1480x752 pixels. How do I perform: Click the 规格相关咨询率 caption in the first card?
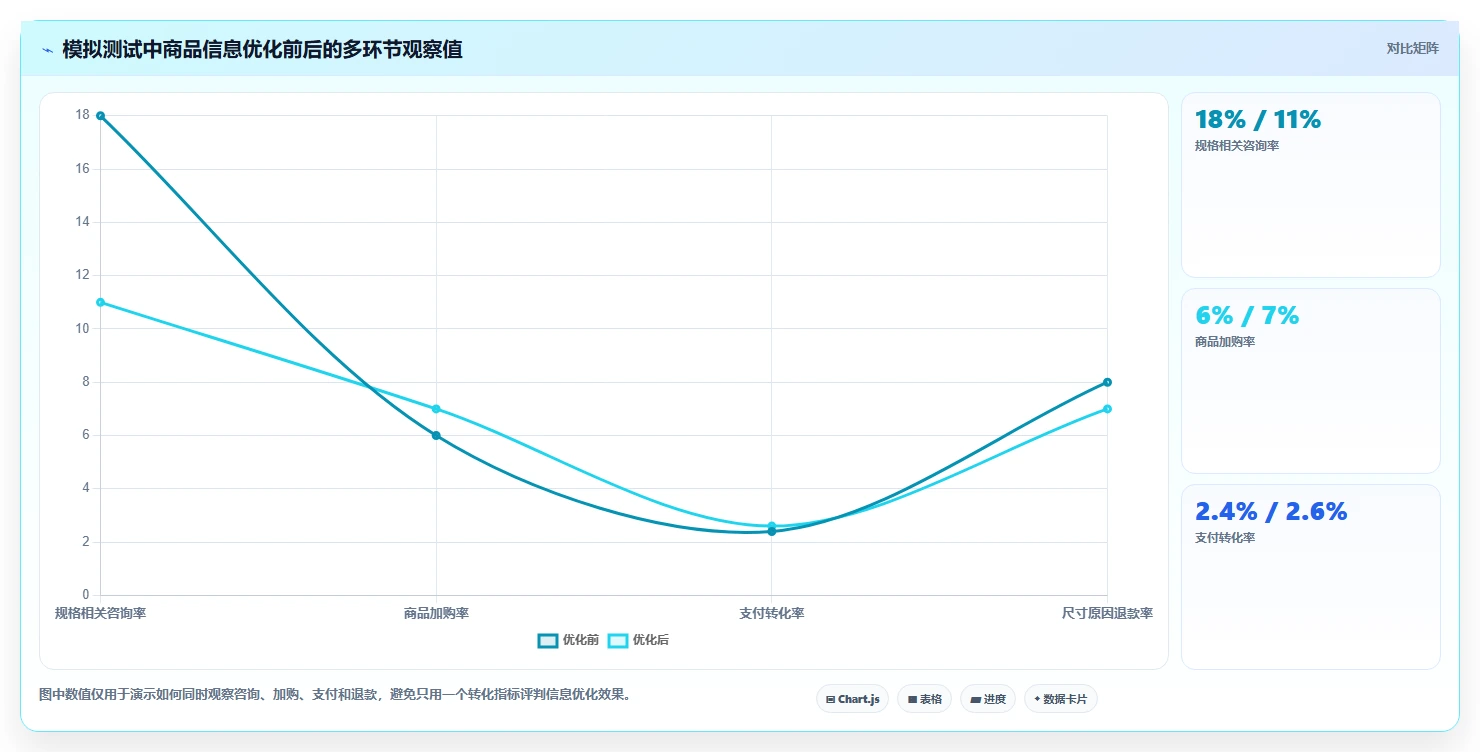[1237, 146]
